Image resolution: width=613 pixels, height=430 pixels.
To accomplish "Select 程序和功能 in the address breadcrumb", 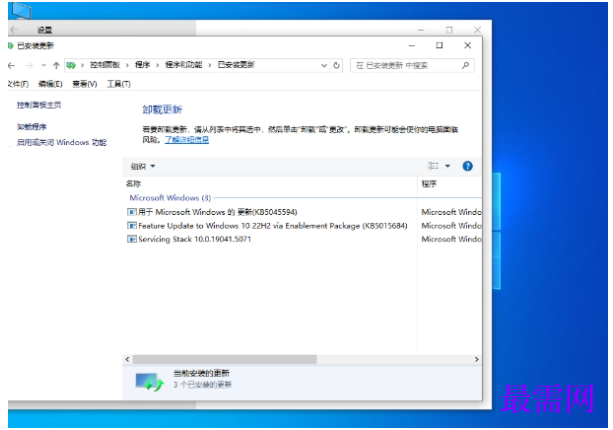I will (184, 65).
